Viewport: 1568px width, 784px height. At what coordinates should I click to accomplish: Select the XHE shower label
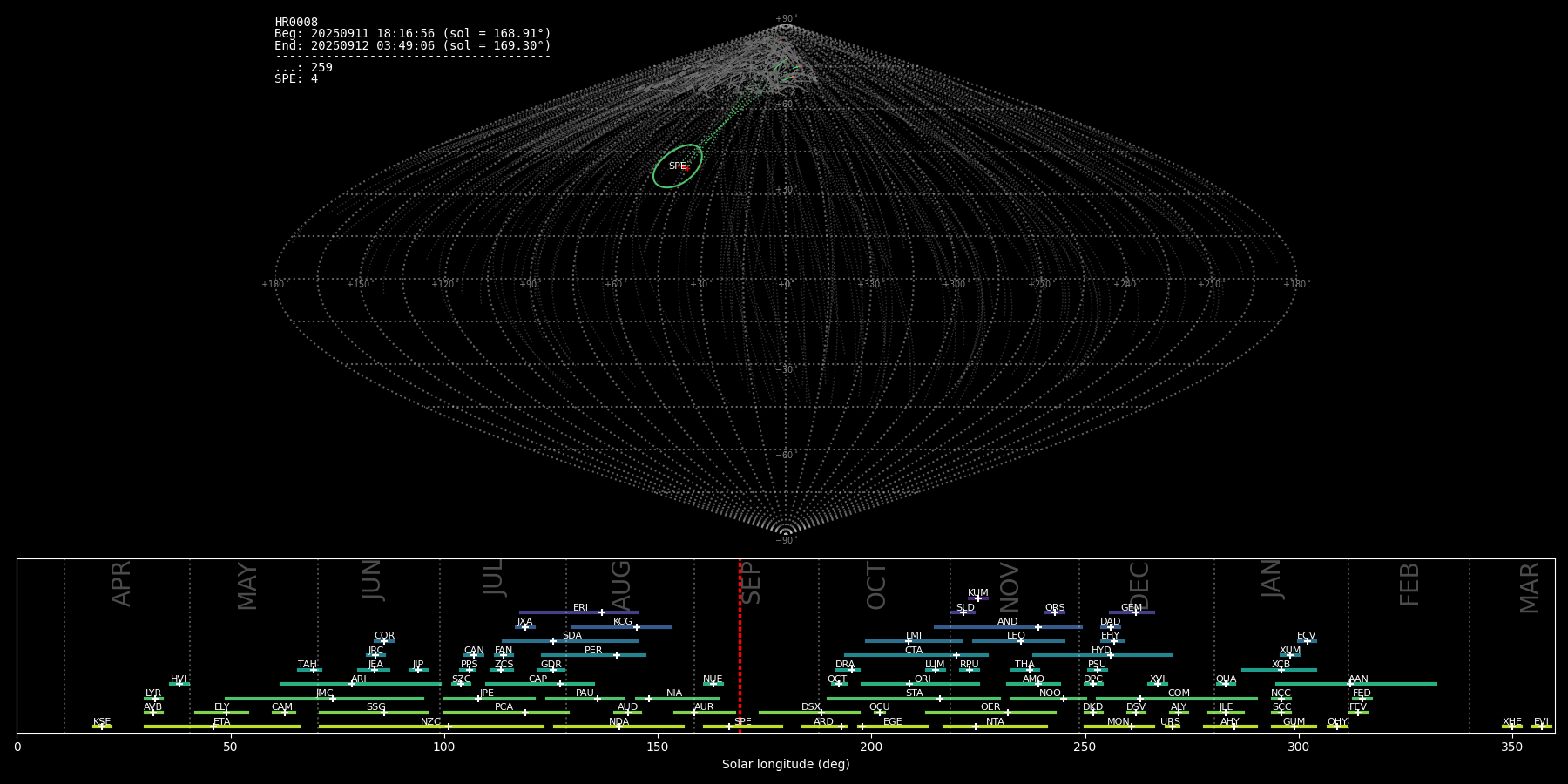coord(1512,722)
